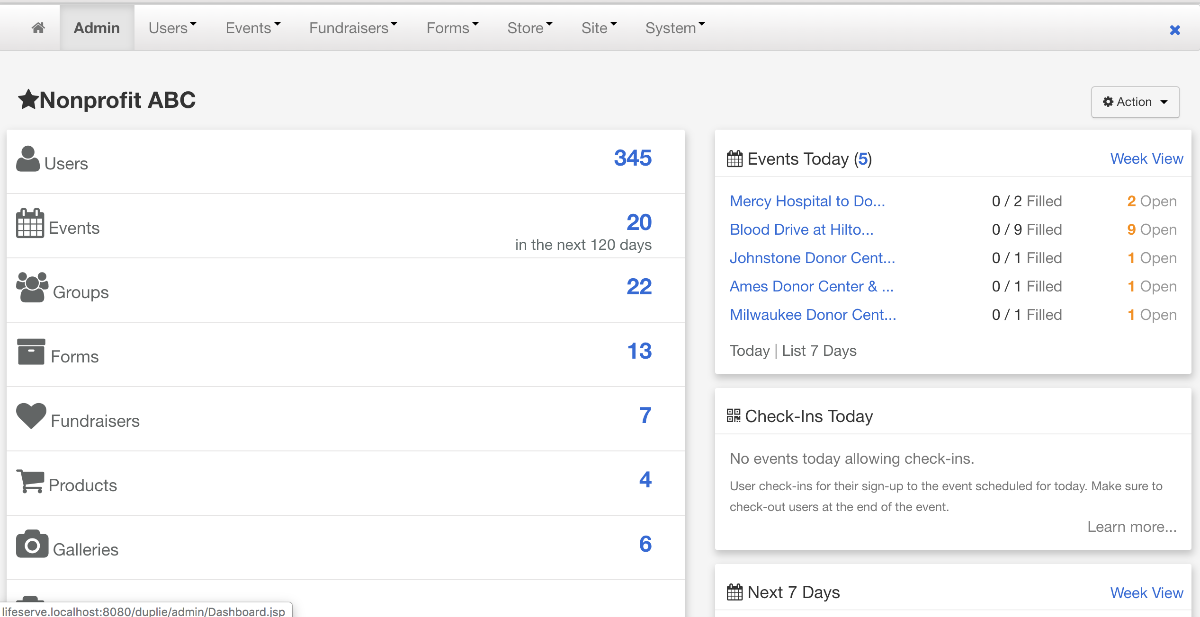Open the Ames Donor Center & ... event
Image resolution: width=1200 pixels, height=617 pixels.
812,286
